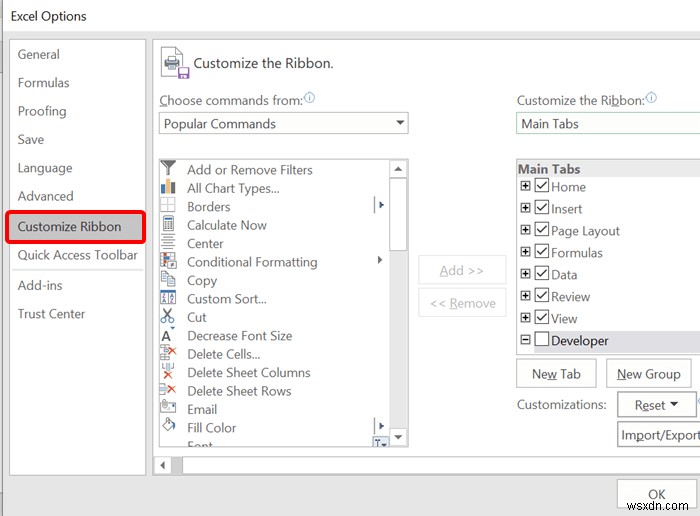Uncheck the View tab checkbox
Screen dimensions: 700x516
pyautogui.click(x=542, y=317)
